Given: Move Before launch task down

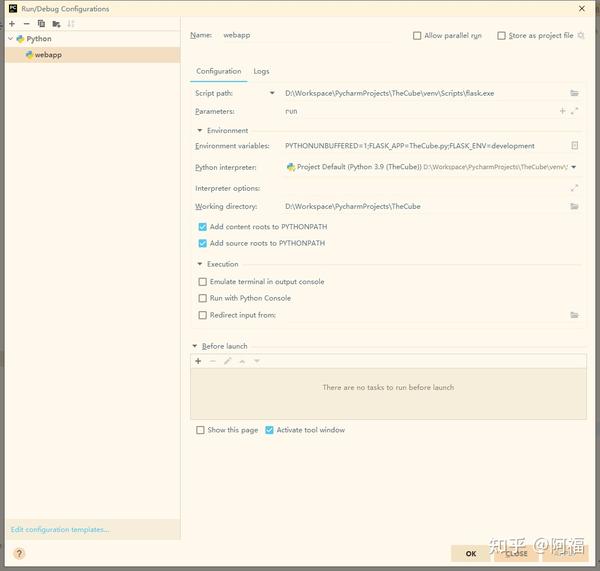Looking at the screenshot, I should click(257, 361).
